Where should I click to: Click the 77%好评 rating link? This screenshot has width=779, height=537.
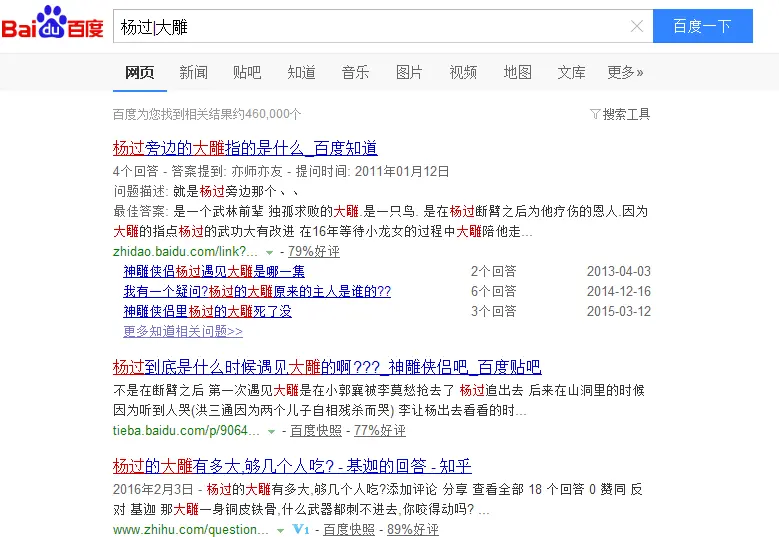click(380, 430)
